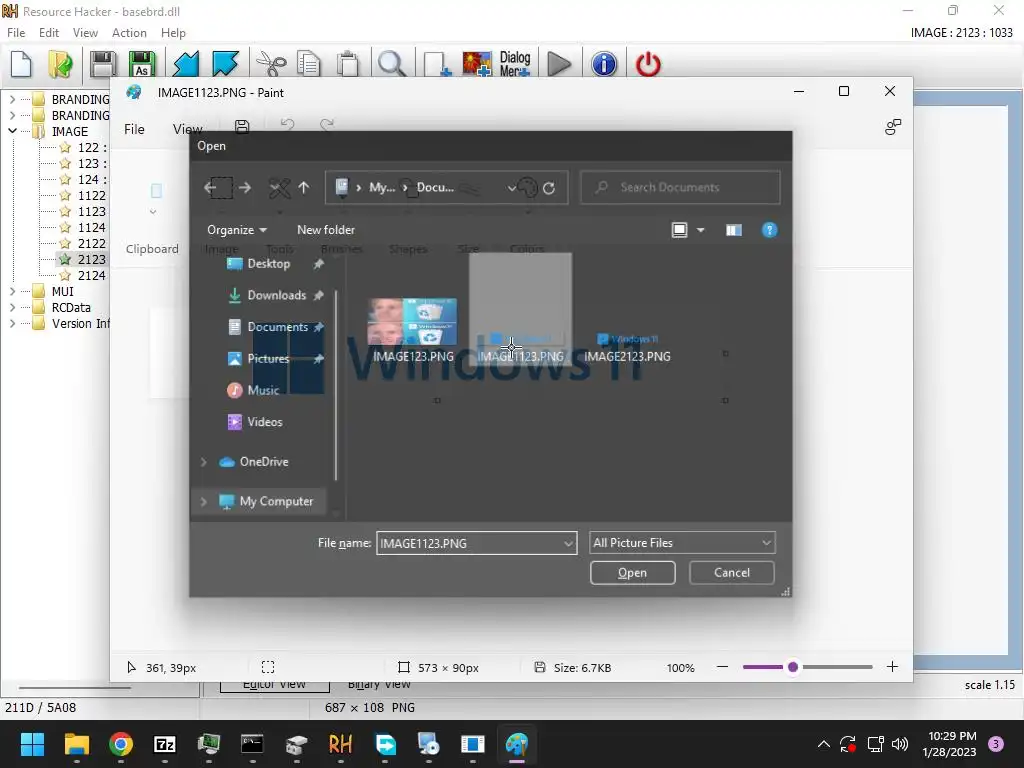Open the File menu in Paint
Viewport: 1024px width, 768px height.
click(134, 129)
